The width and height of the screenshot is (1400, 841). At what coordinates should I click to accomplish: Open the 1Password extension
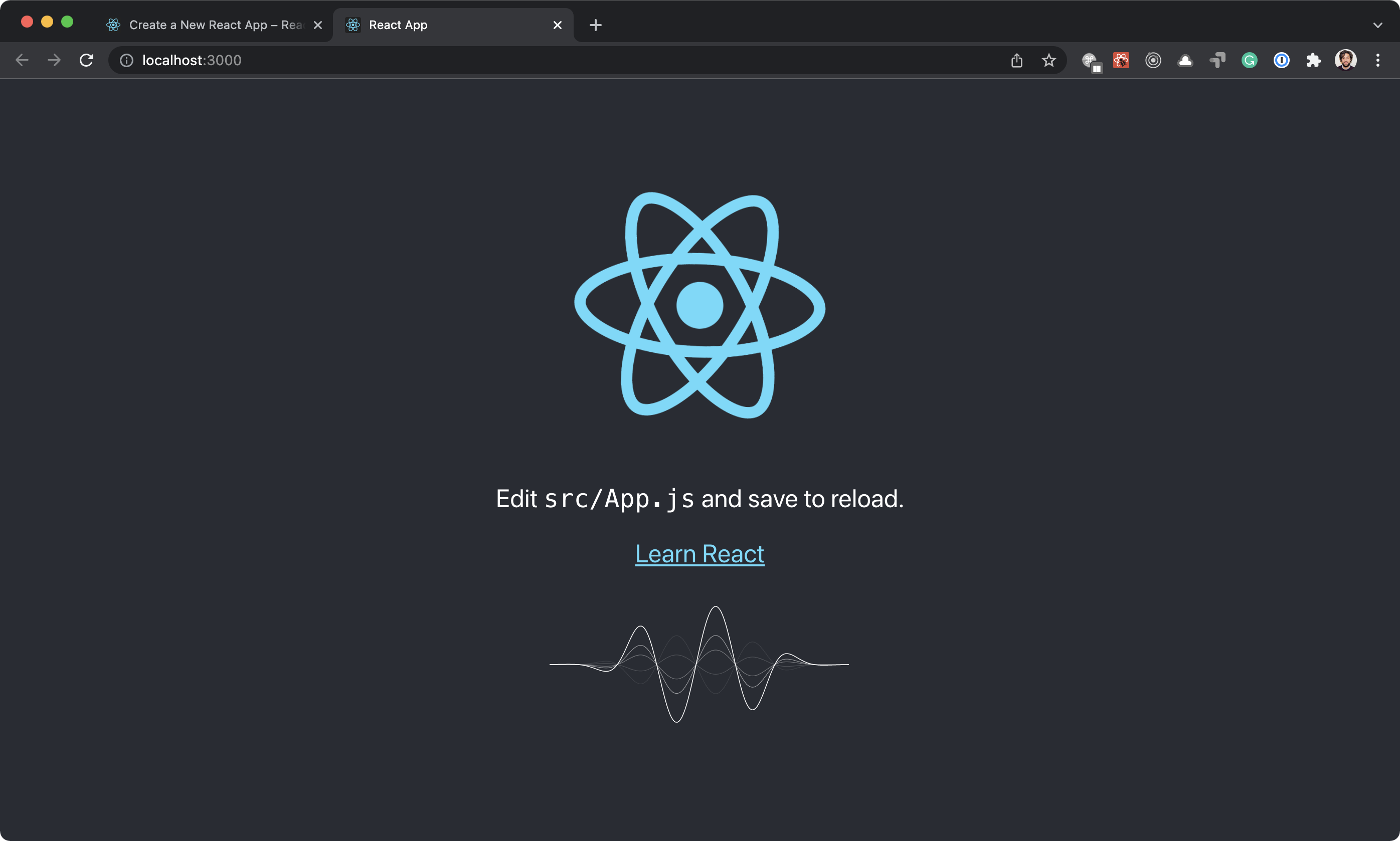coord(1281,60)
